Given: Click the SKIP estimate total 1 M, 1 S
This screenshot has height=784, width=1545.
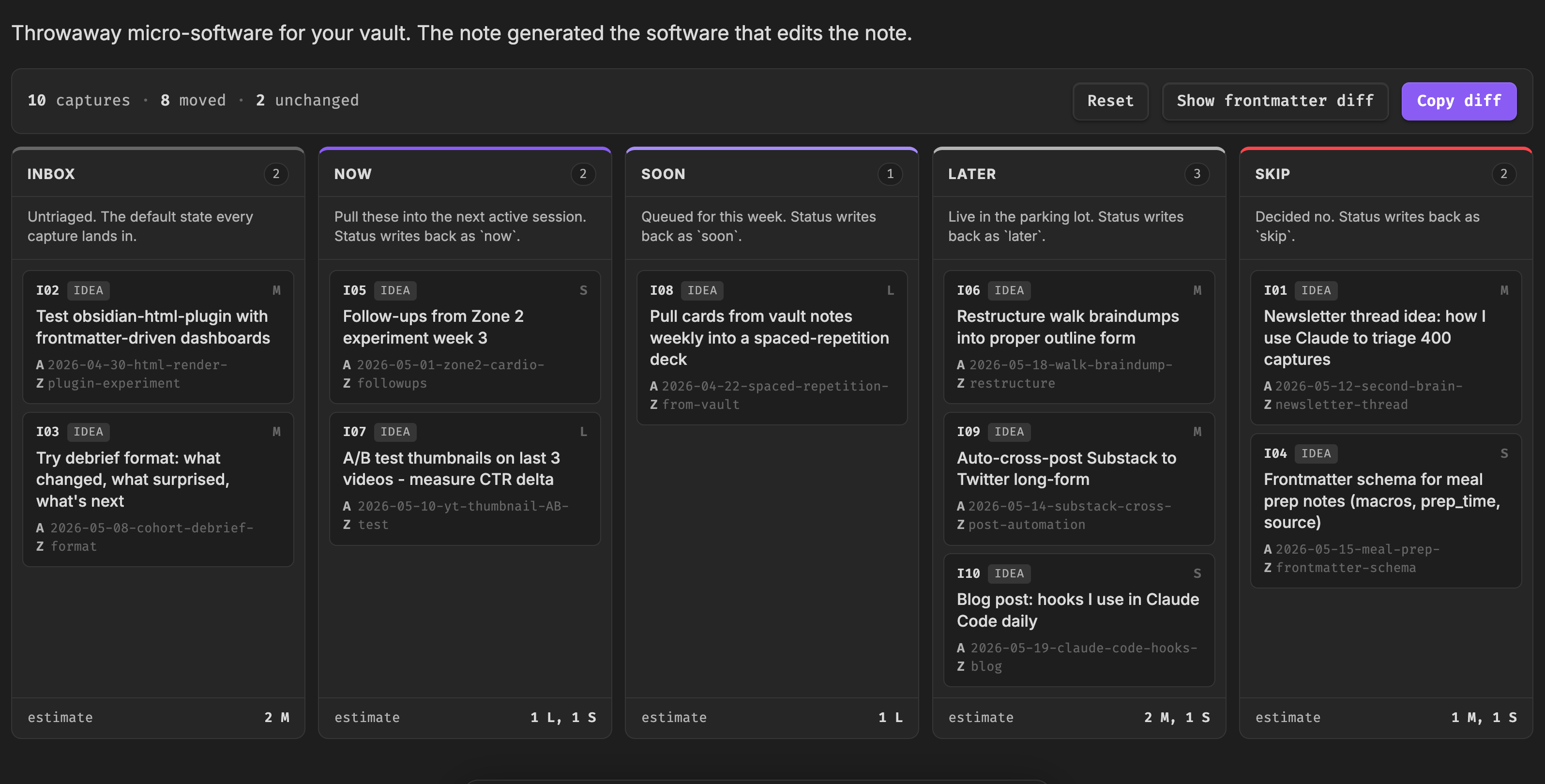Looking at the screenshot, I should (x=1484, y=717).
